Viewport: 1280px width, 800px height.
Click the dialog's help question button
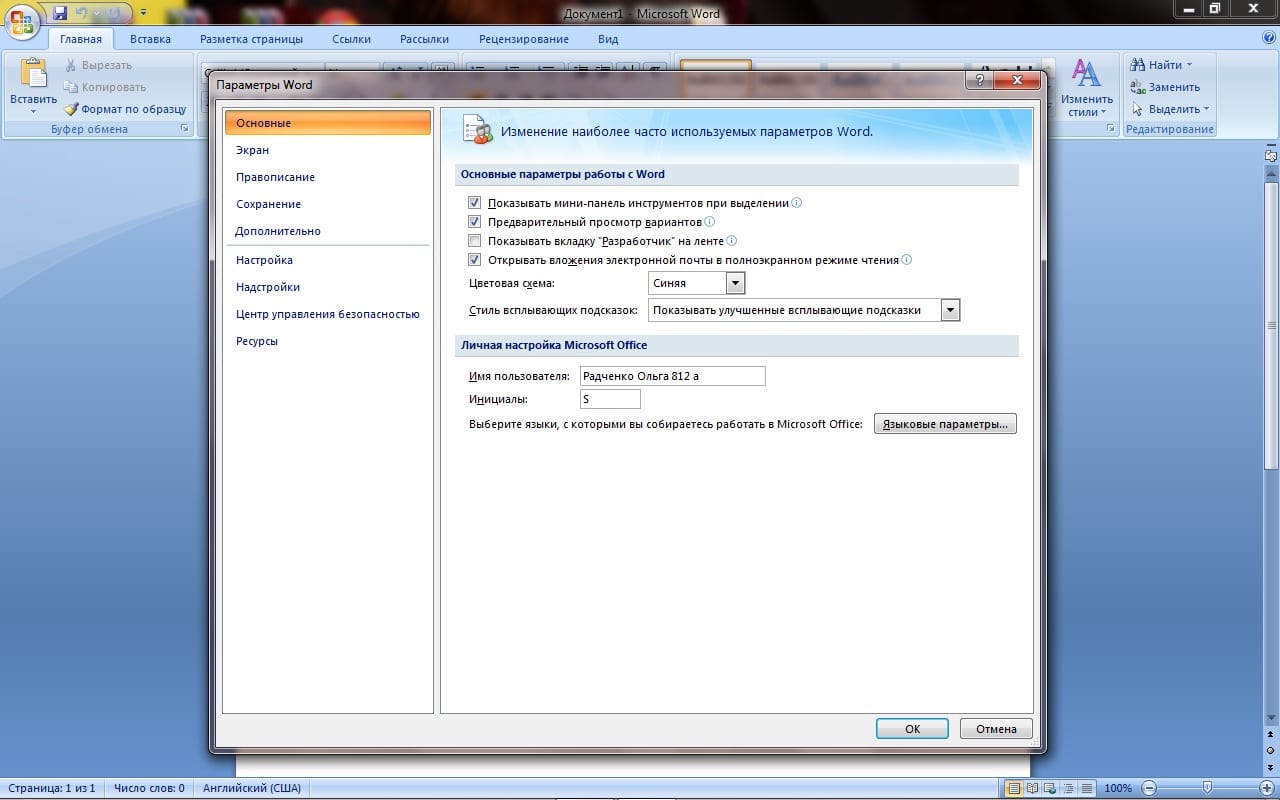tap(978, 80)
